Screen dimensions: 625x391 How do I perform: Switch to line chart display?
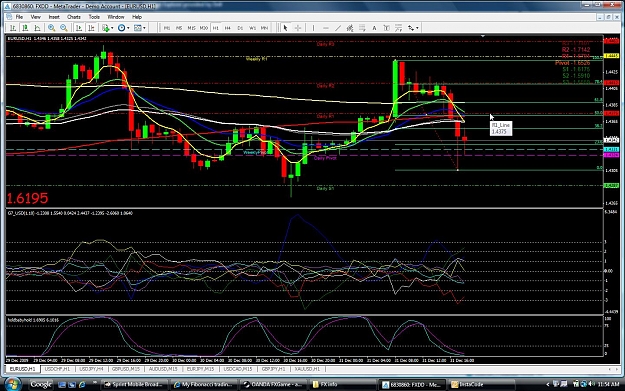click(x=37, y=28)
